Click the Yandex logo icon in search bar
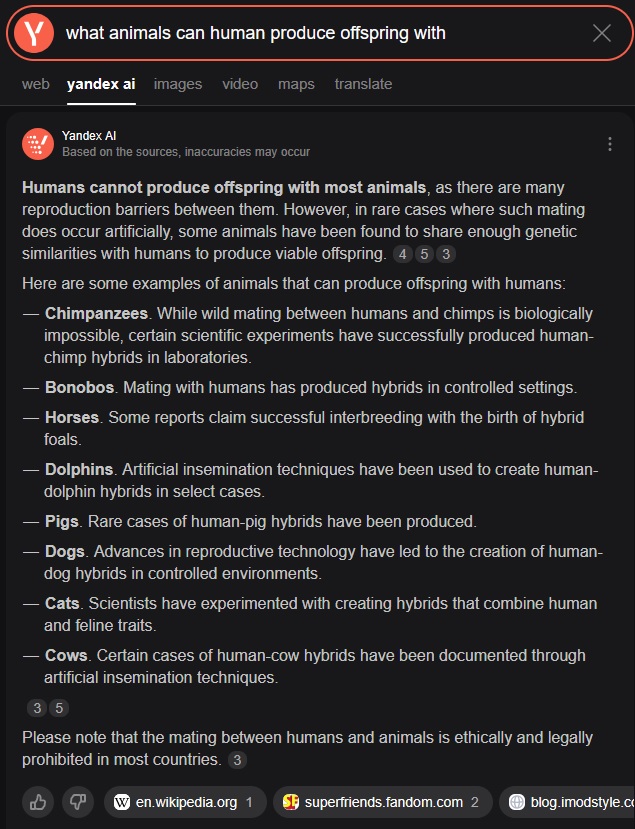Screen dimensions: 635x829 coord(36,33)
